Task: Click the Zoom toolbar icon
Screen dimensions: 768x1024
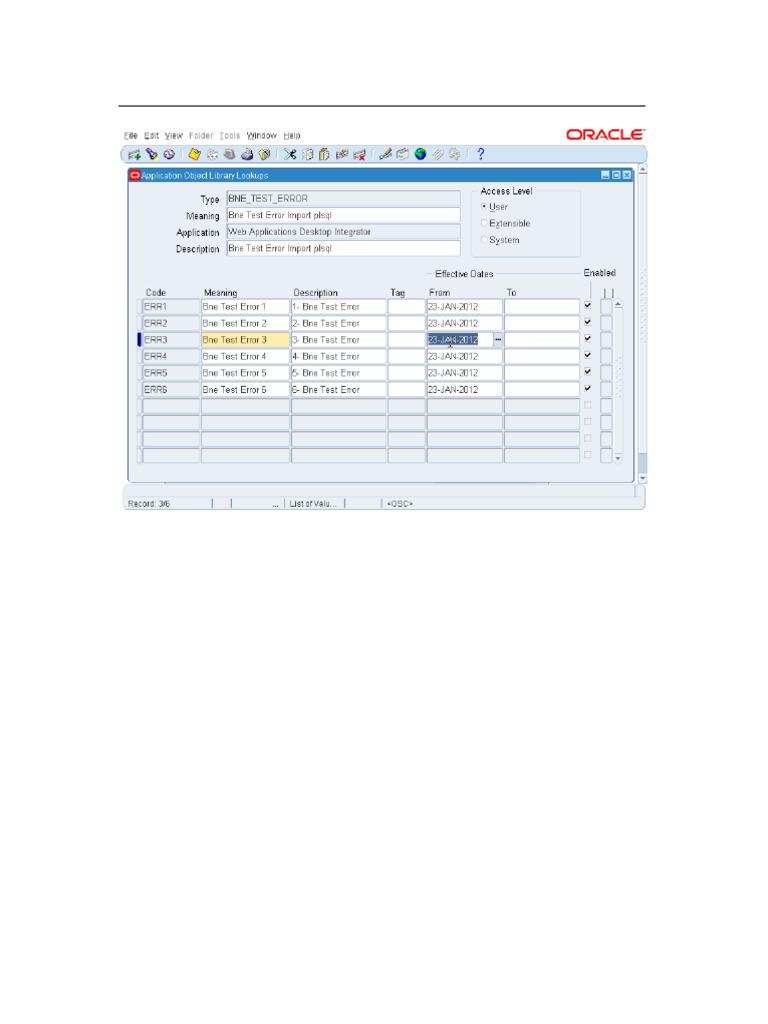Action: tap(402, 155)
